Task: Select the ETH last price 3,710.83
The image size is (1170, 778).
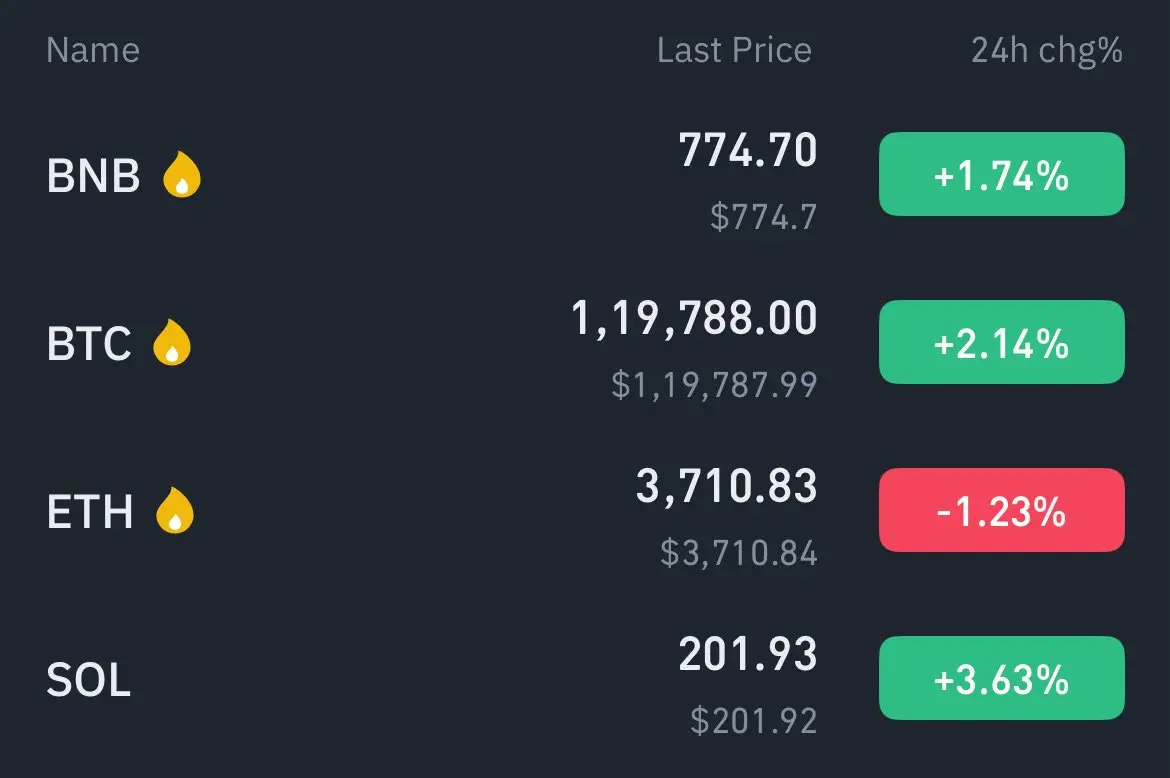Action: click(x=727, y=486)
